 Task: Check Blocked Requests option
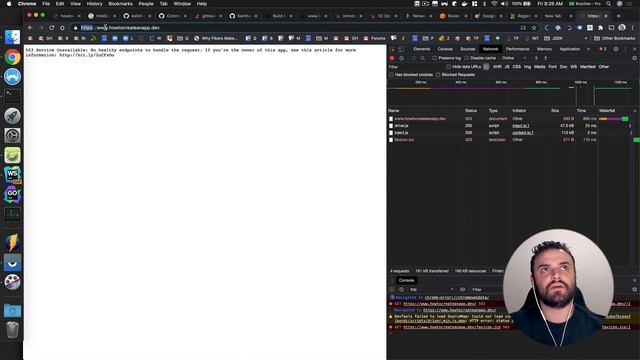pos(438,75)
